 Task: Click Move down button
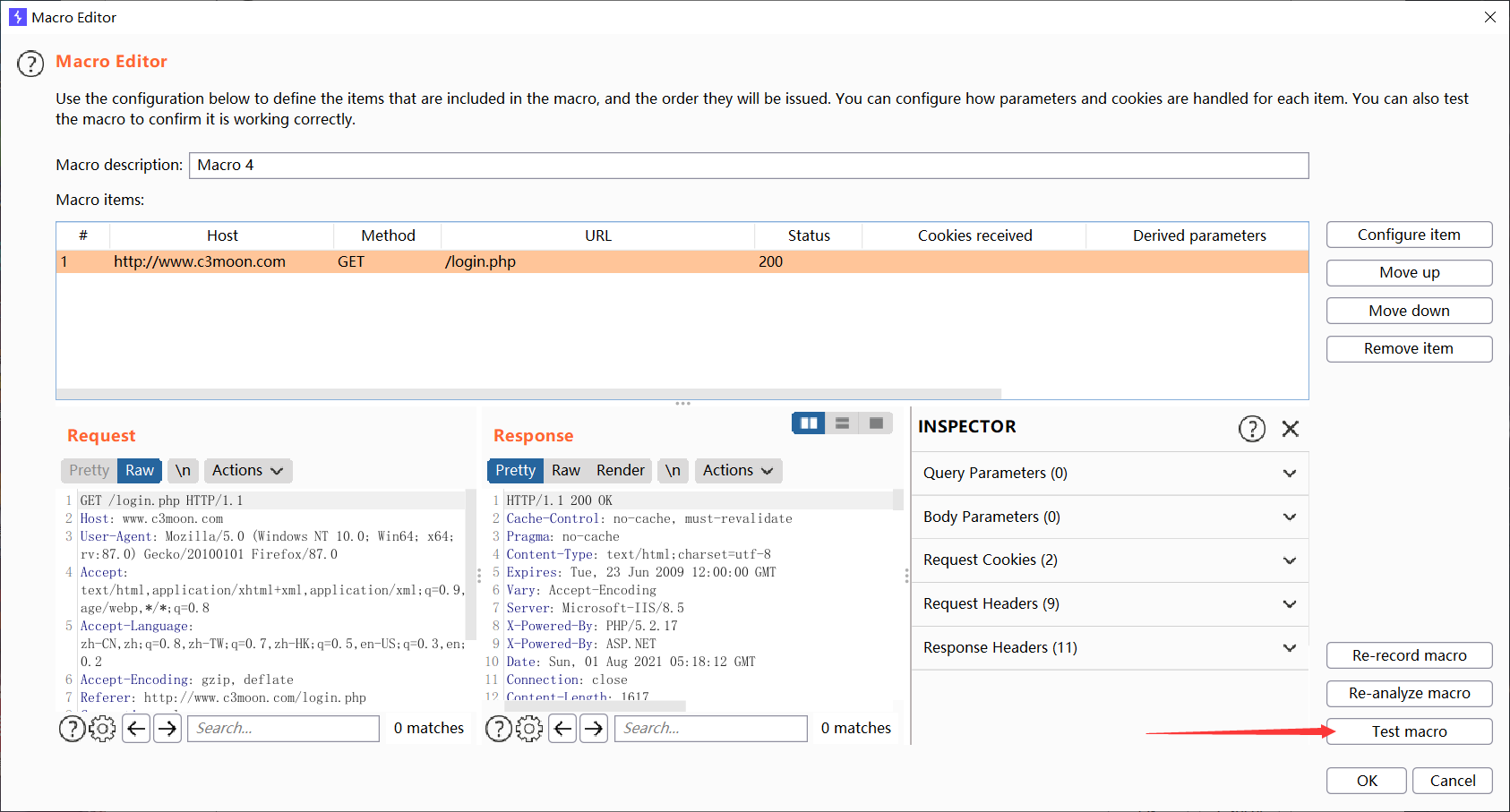pyautogui.click(x=1409, y=311)
